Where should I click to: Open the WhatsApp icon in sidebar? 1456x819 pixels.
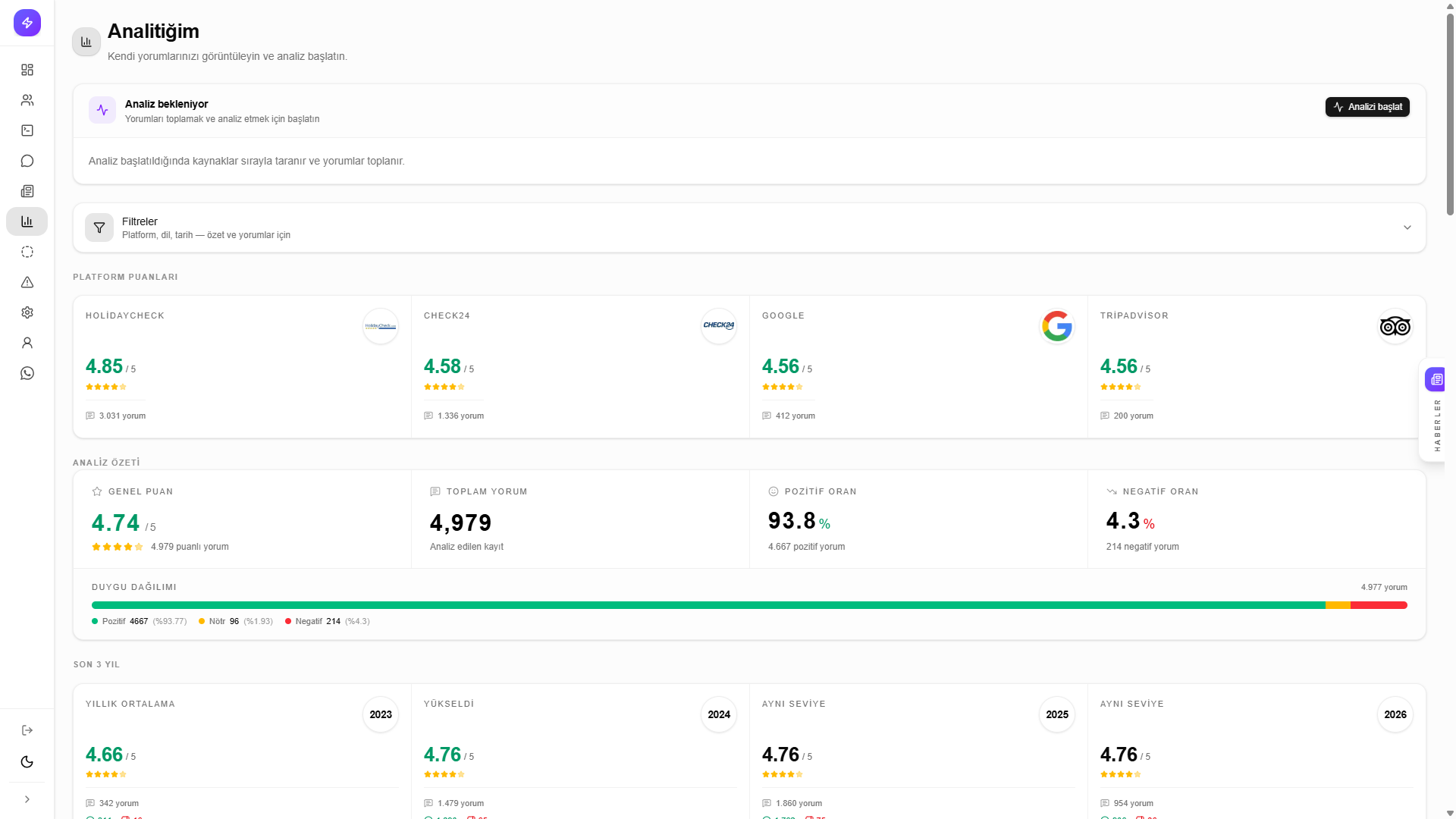pyautogui.click(x=27, y=373)
